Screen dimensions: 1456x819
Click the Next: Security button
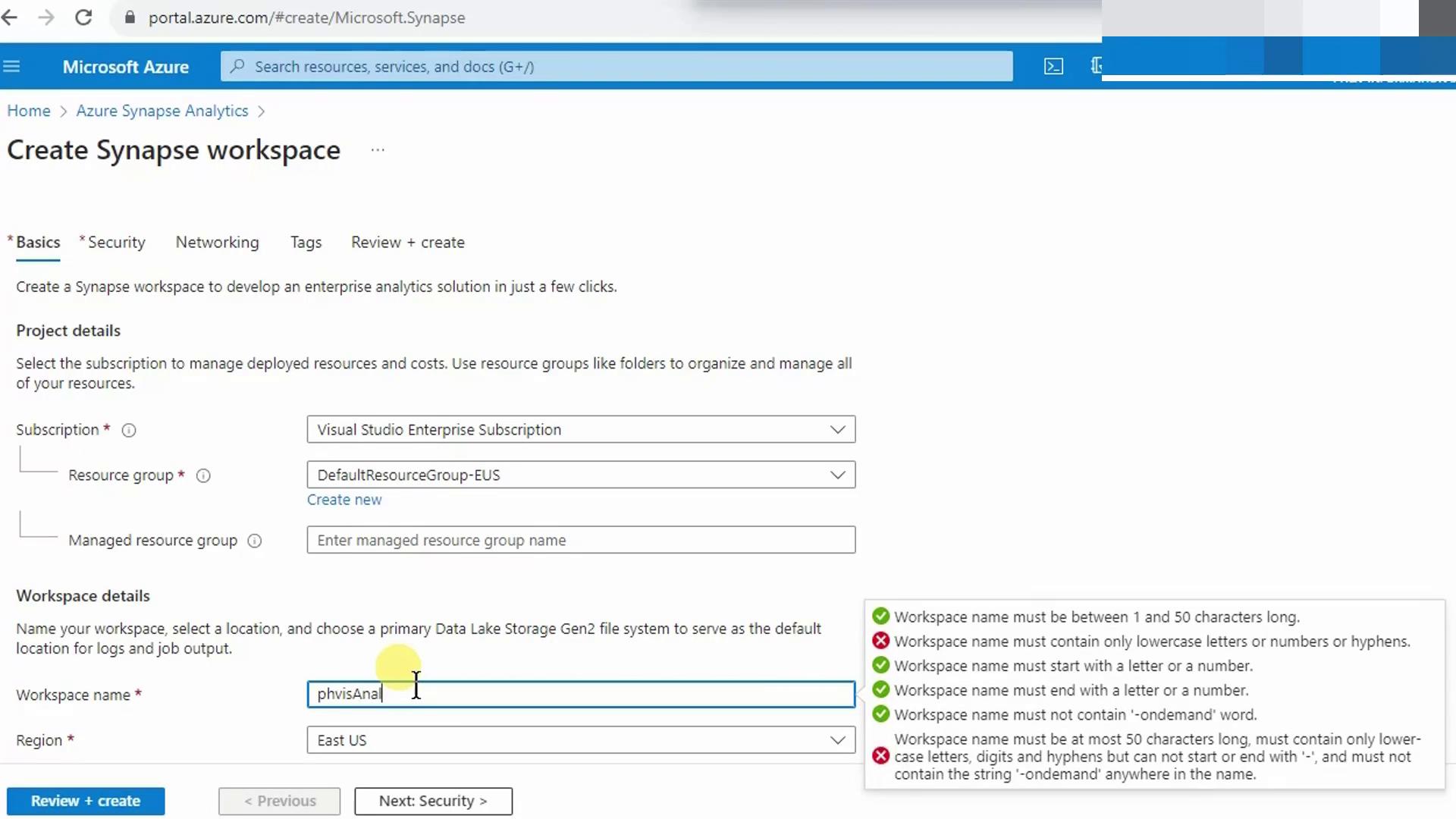point(433,802)
